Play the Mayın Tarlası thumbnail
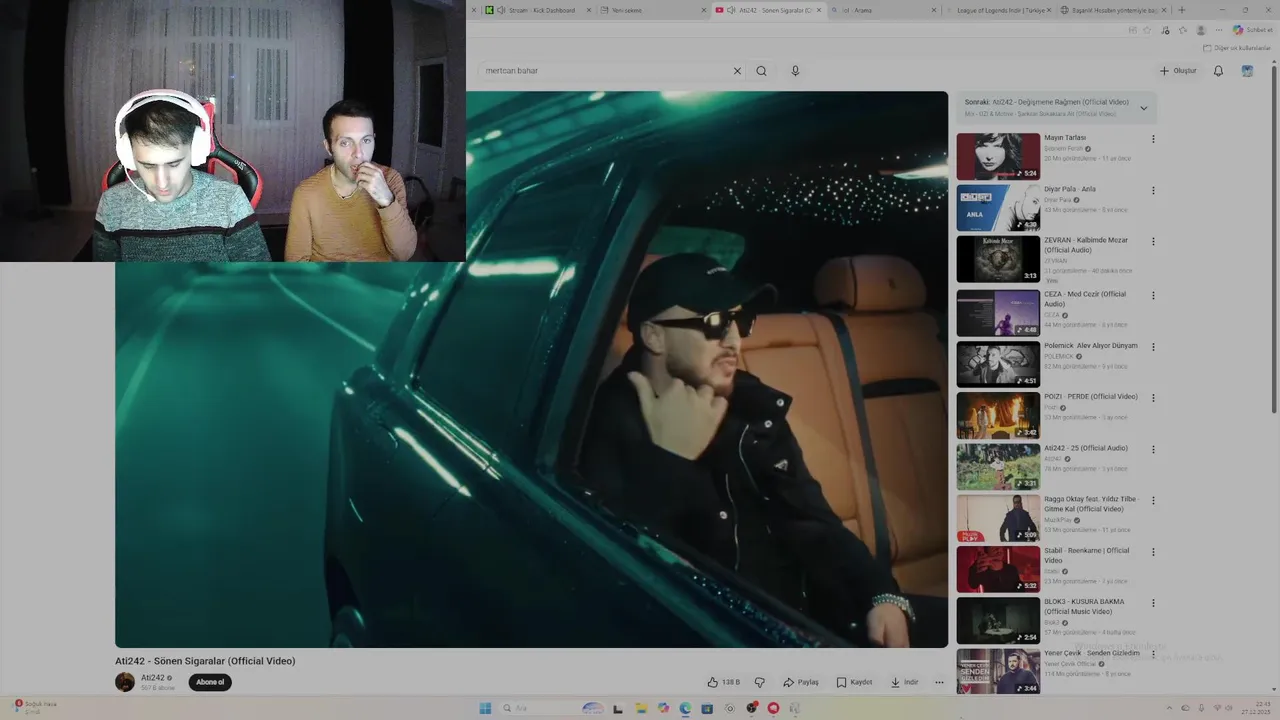 point(998,156)
